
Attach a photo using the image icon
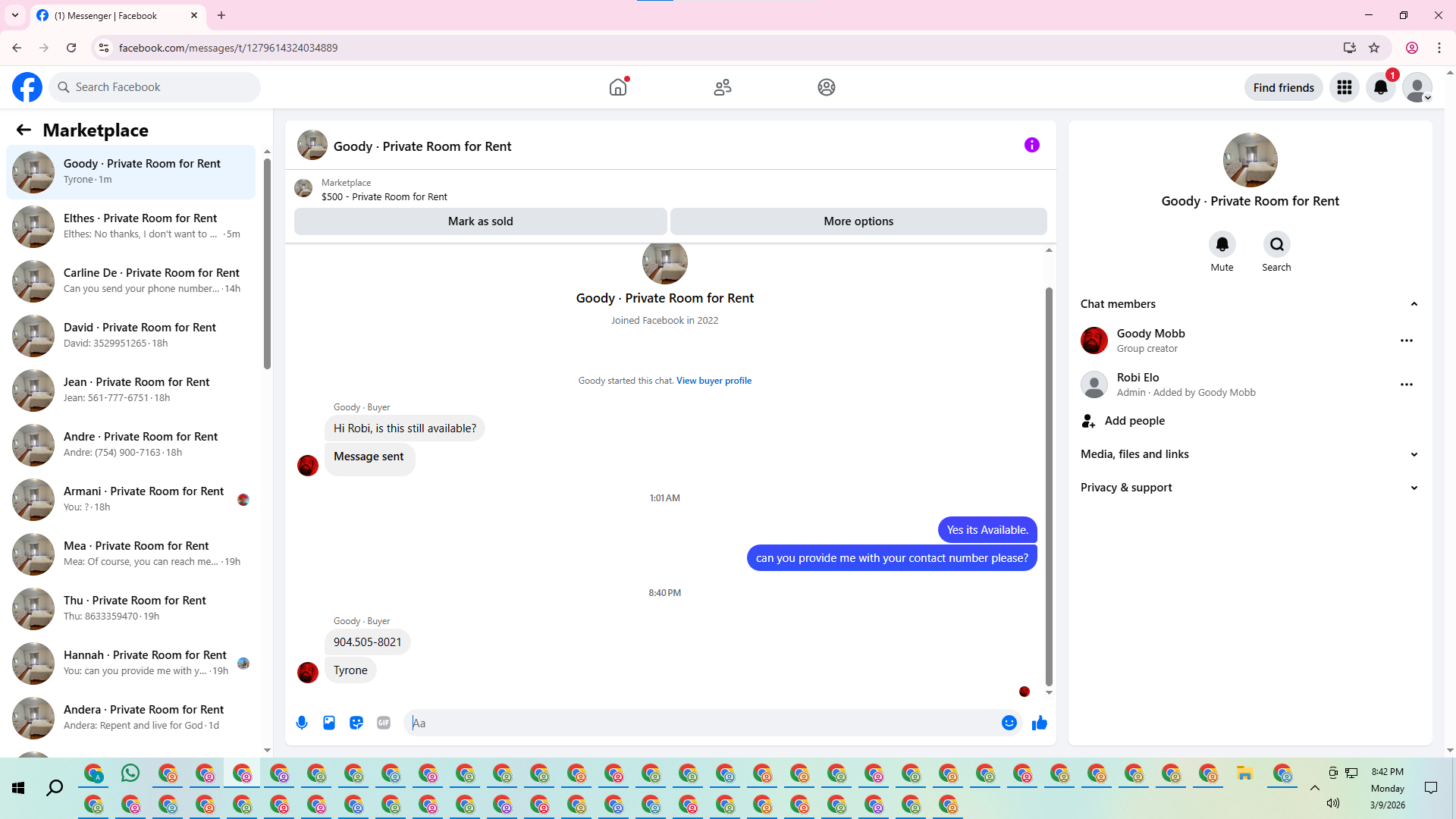pos(329,723)
